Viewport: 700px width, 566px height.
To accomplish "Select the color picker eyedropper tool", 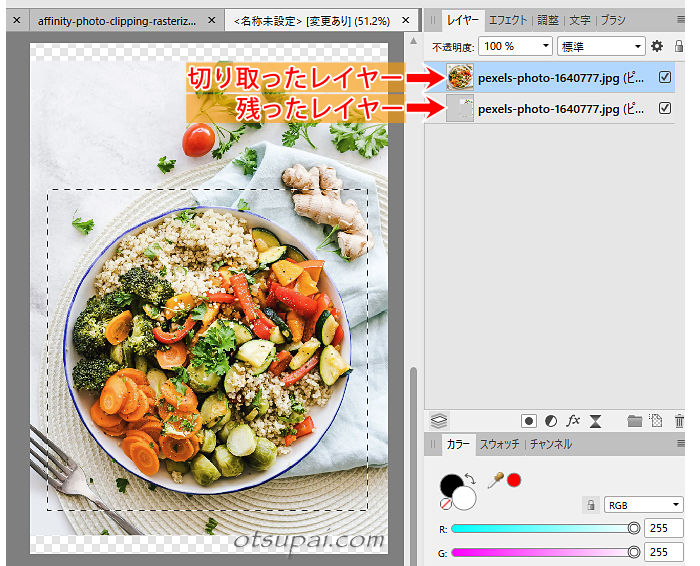I will 494,480.
